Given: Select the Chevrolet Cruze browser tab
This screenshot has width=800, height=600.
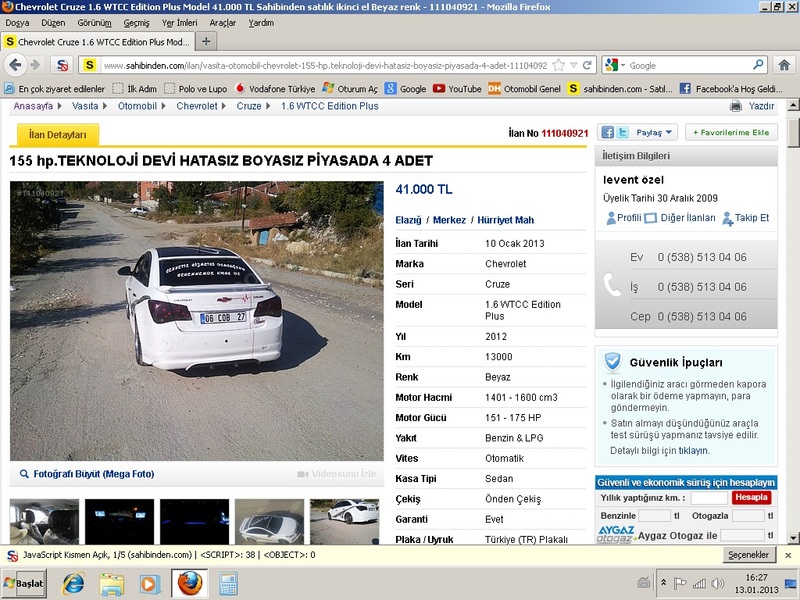Looking at the screenshot, I should click(98, 42).
